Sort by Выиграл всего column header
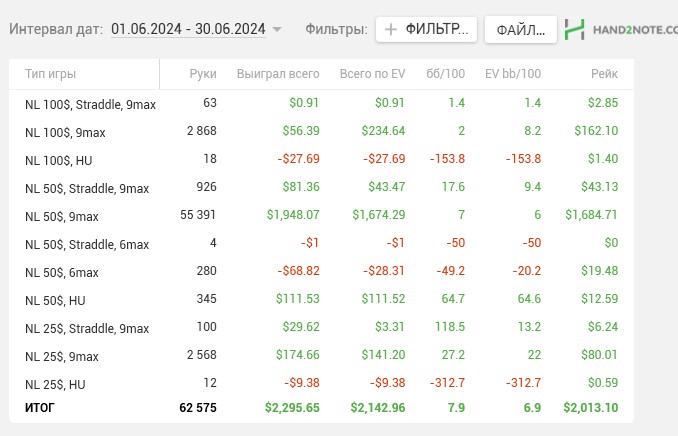Image resolution: width=678 pixels, height=436 pixels. pos(278,74)
